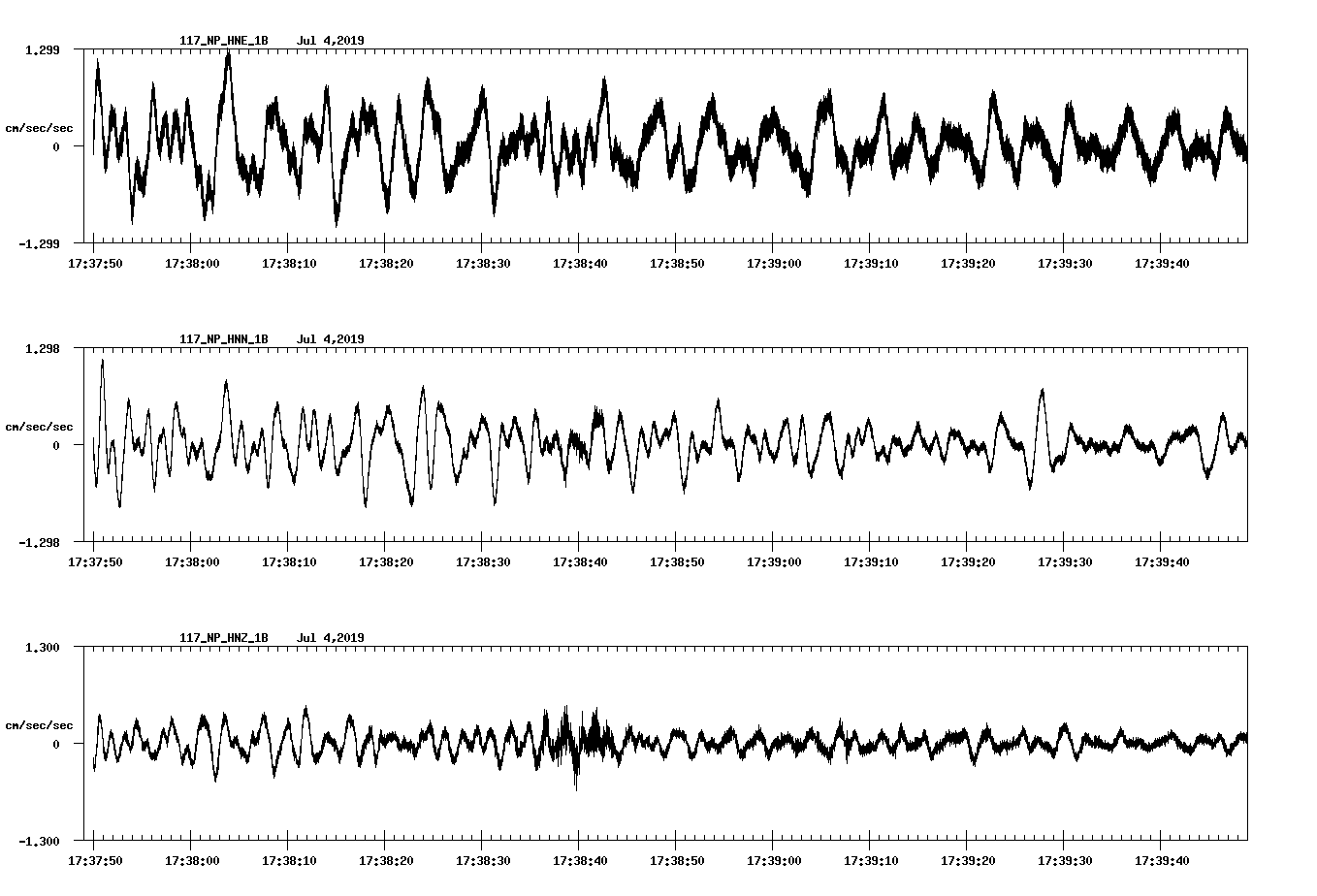
Task: Click 17:38:40 time label under HNE plot
Action: 579,263
